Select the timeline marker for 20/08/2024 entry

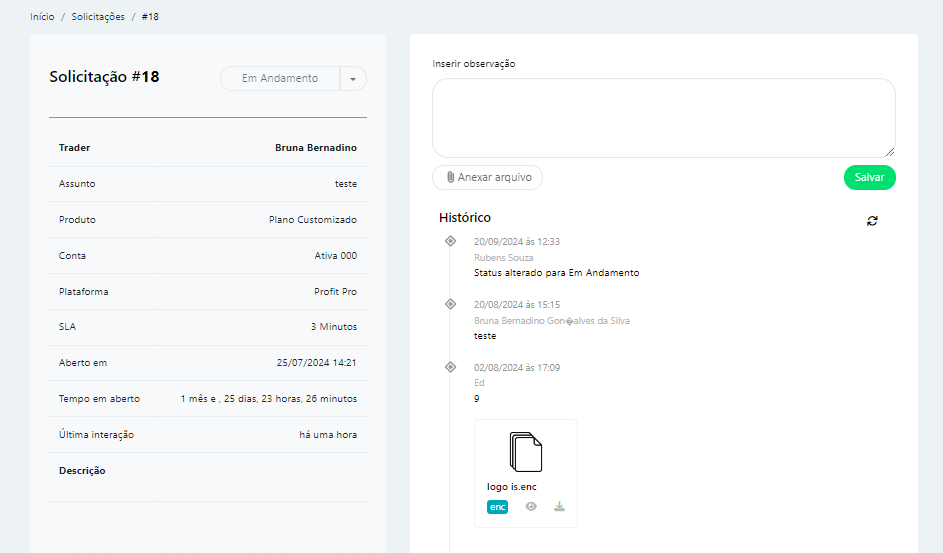450,304
